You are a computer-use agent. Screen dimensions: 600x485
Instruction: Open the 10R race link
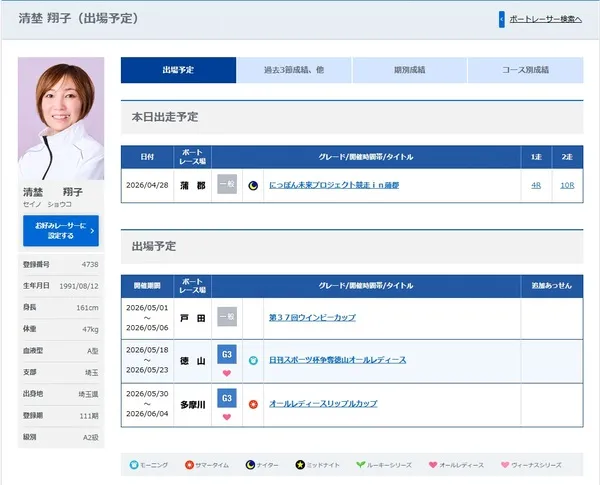tap(567, 185)
